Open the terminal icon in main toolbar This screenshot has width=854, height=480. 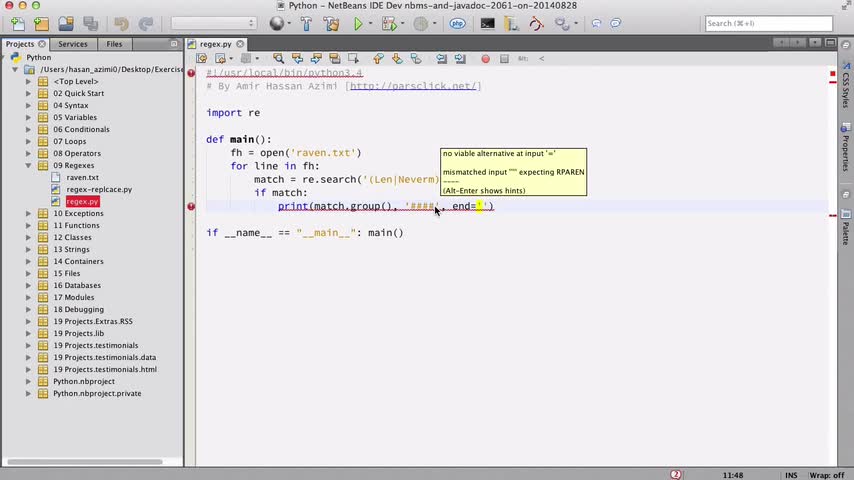(487, 23)
